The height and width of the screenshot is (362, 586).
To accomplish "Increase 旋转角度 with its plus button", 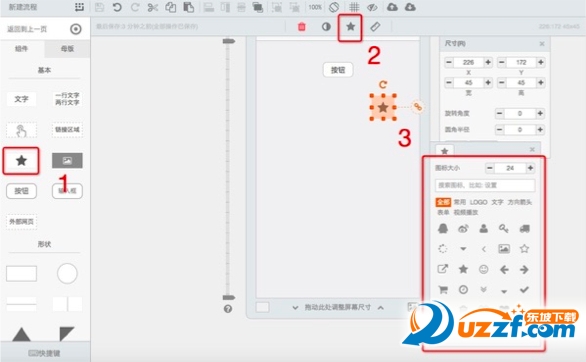I will coord(540,113).
